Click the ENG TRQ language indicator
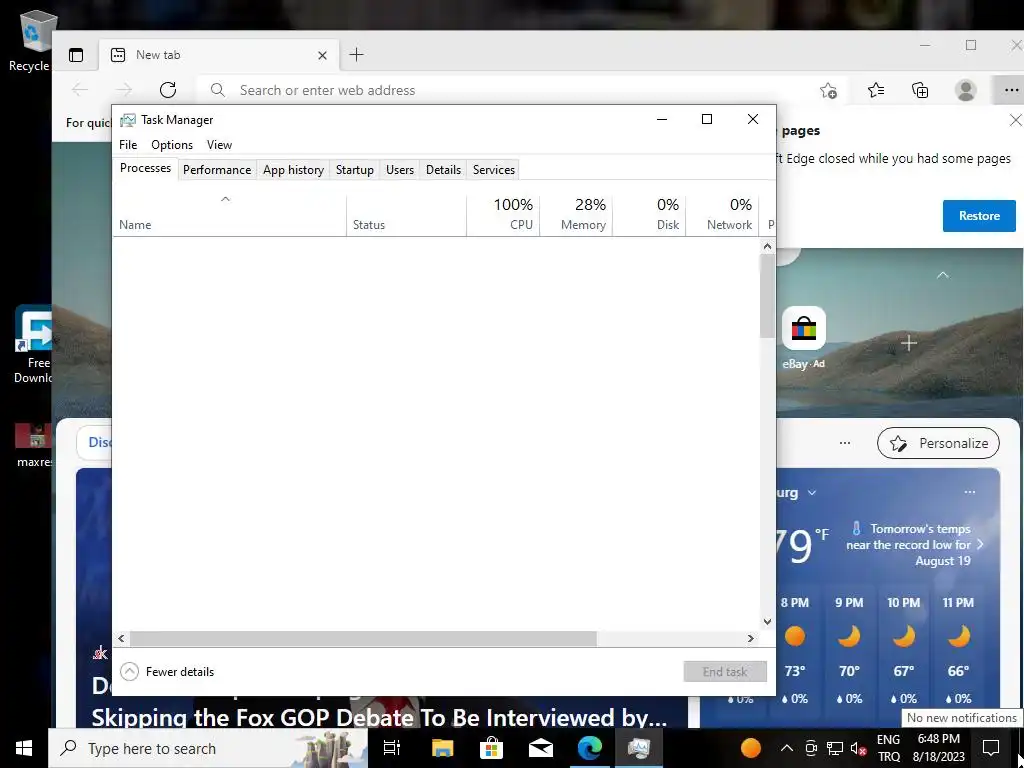The height and width of the screenshot is (768, 1024). pyautogui.click(x=888, y=748)
